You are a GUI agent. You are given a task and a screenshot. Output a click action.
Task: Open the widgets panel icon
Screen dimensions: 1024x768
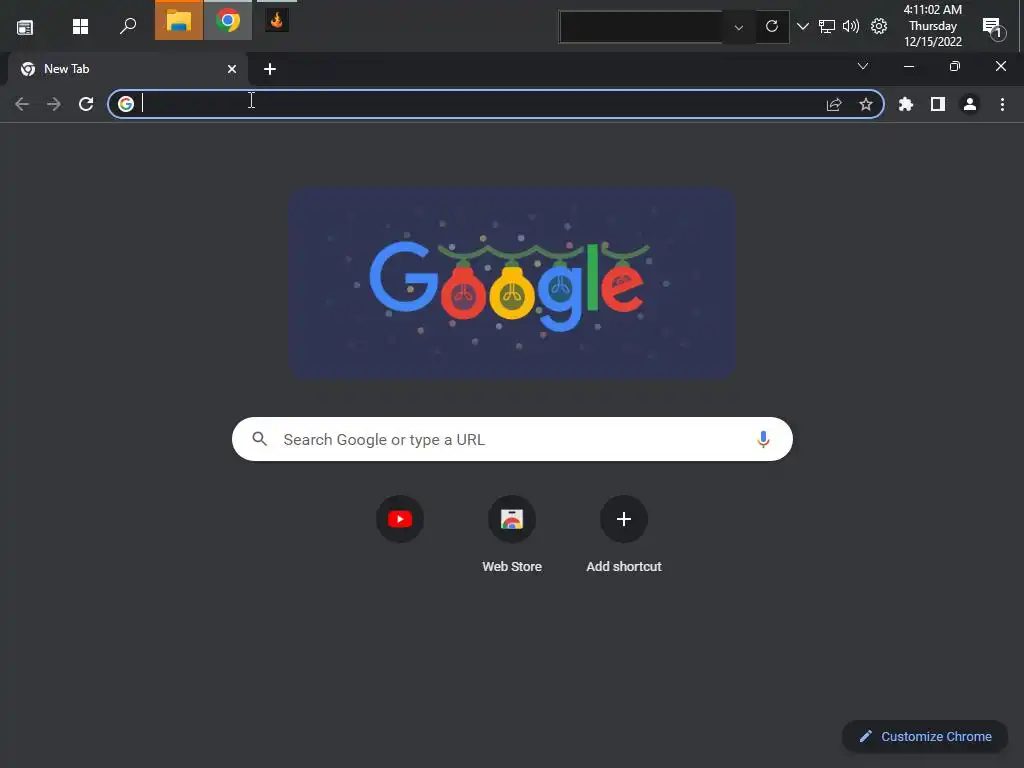click(25, 27)
